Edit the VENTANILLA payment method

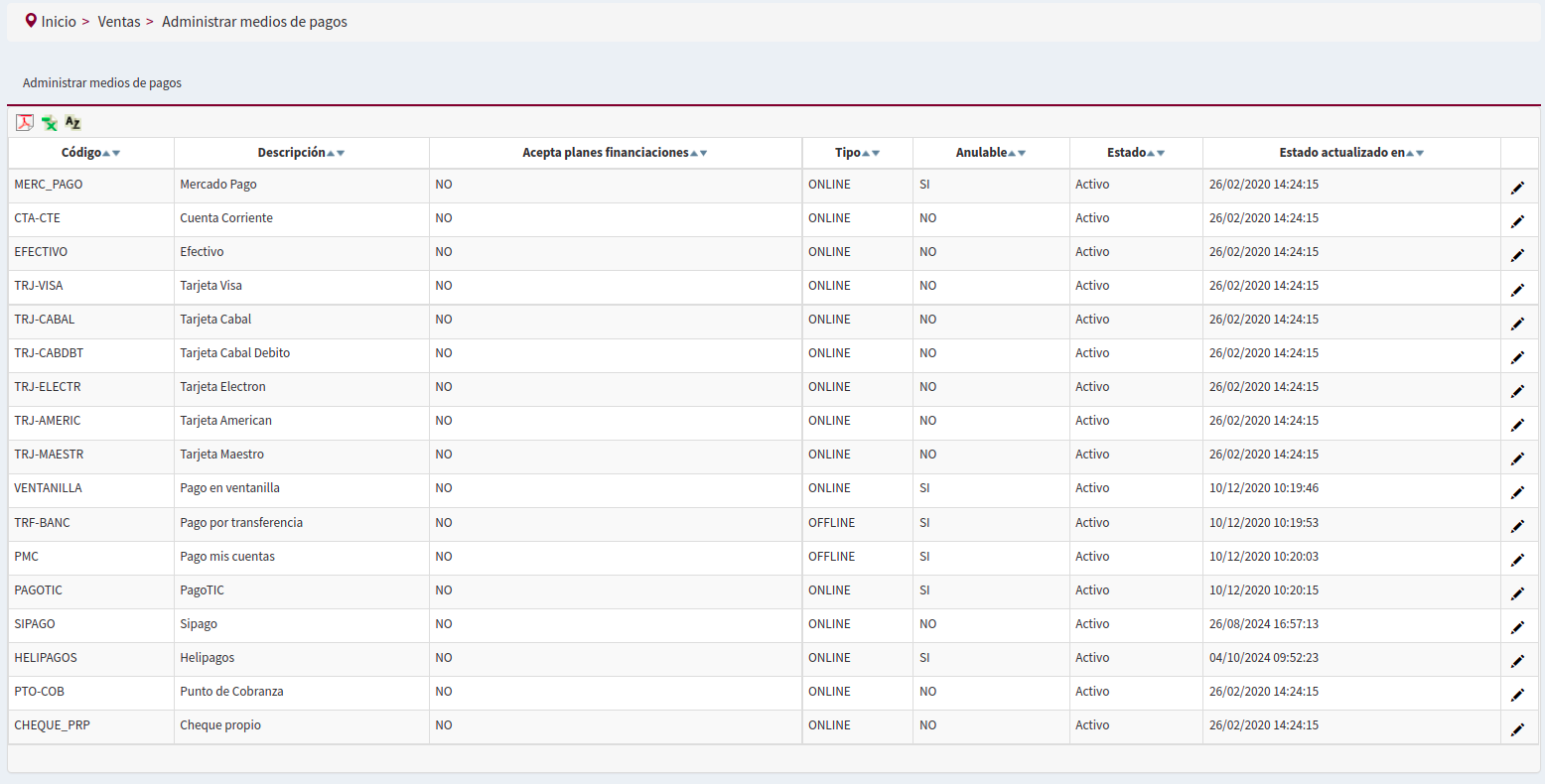[1517, 491]
